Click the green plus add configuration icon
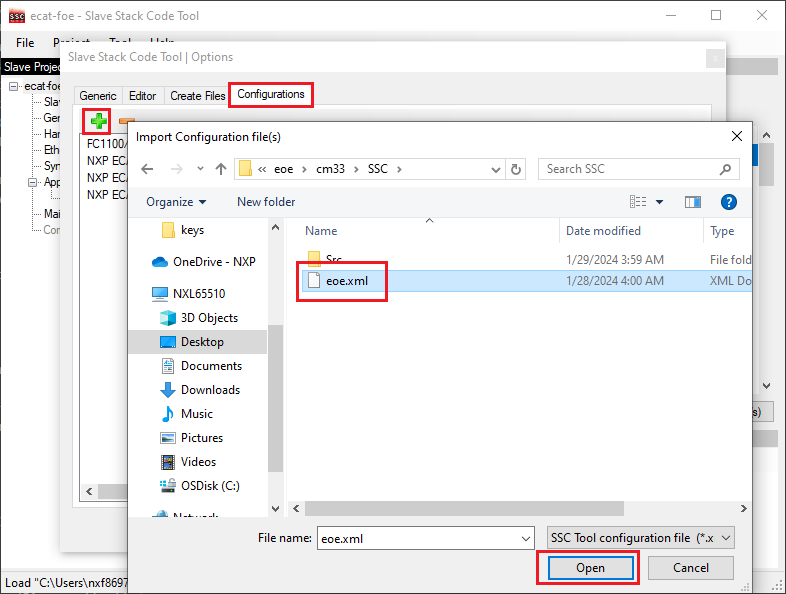Screen dimensions: 786x594 [x=98, y=122]
